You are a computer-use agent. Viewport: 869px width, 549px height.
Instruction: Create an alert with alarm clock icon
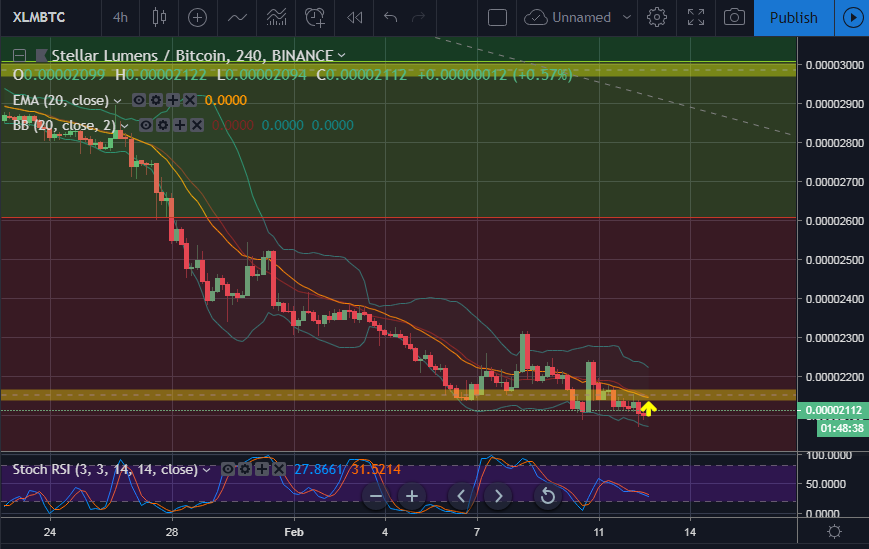click(315, 17)
